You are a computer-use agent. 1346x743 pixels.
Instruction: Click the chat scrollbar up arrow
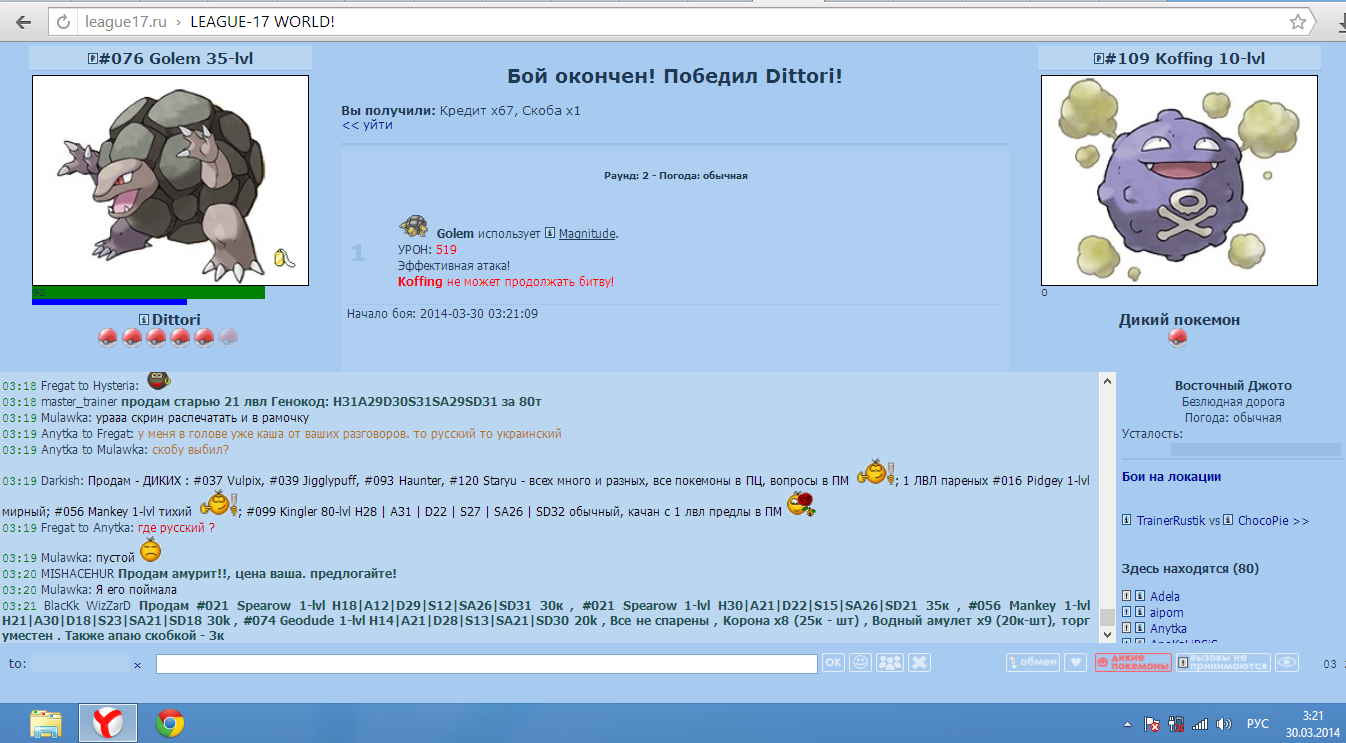tap(1107, 381)
